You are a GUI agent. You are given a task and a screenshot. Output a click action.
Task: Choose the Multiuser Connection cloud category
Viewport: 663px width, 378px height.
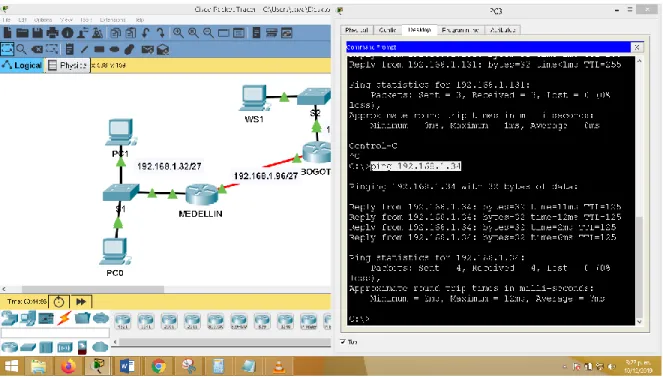pos(101,318)
